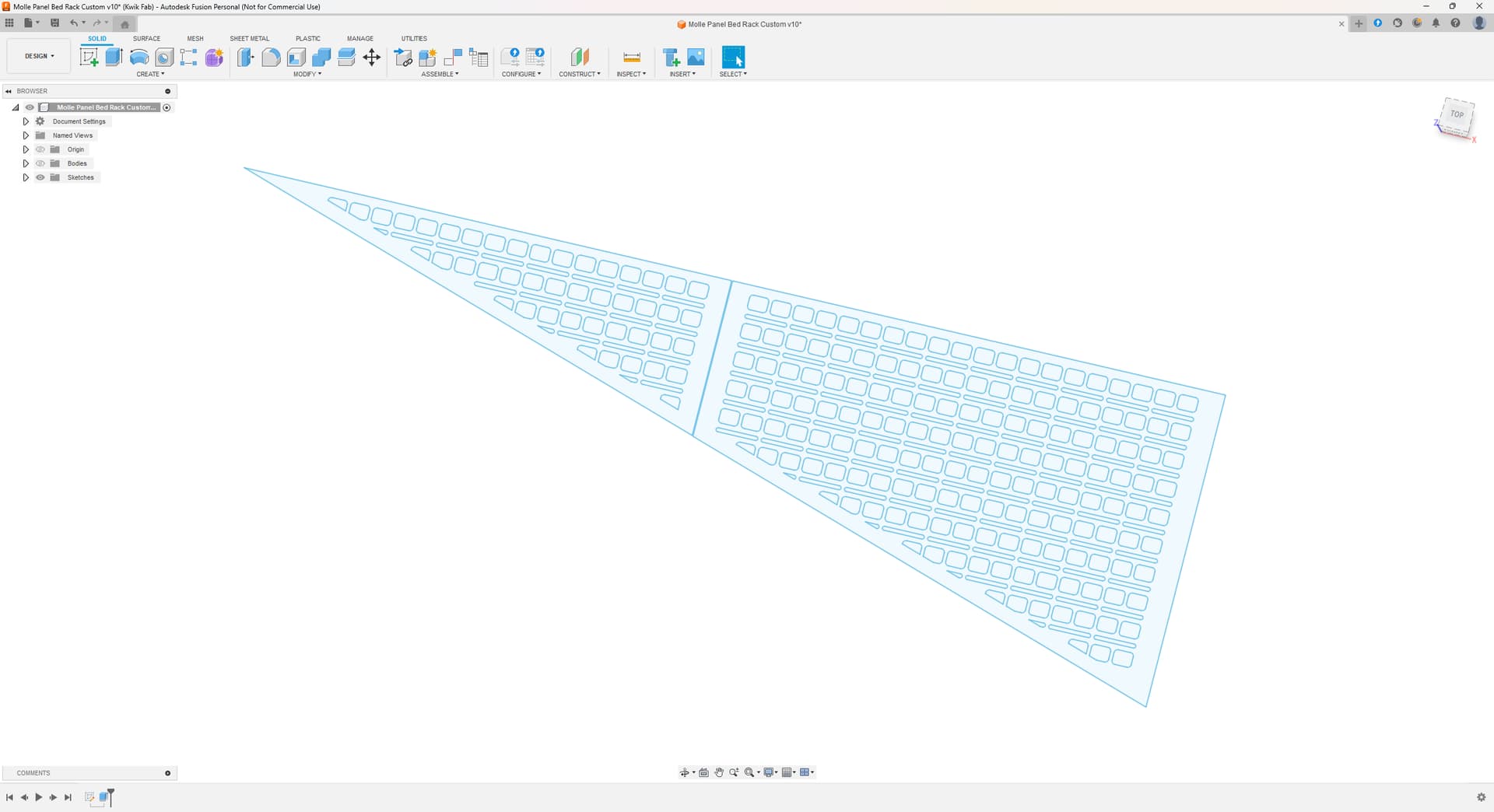Click the ViewCube Top face
This screenshot has width=1494, height=812.
tap(1456, 114)
